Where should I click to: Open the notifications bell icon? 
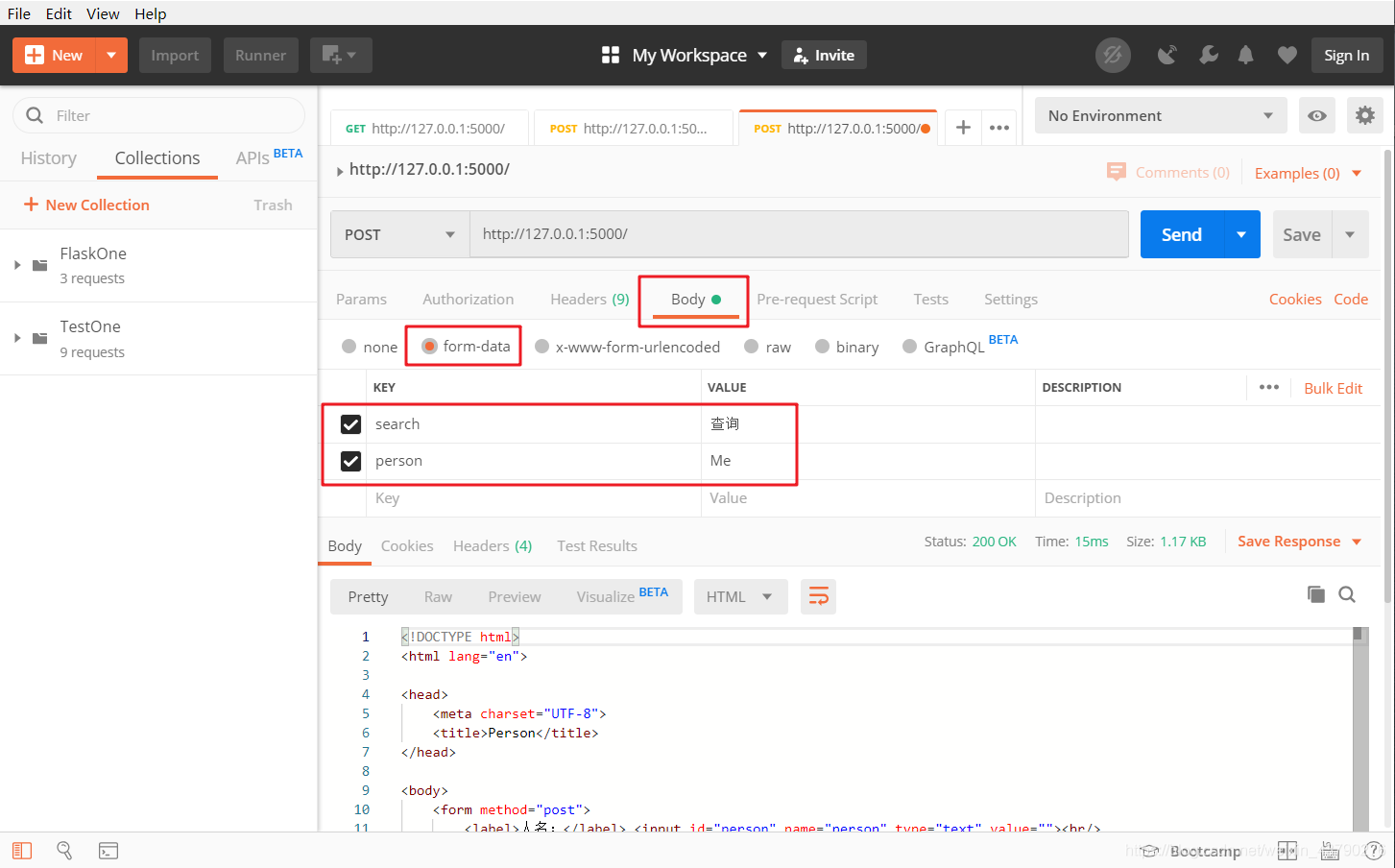(x=1245, y=55)
